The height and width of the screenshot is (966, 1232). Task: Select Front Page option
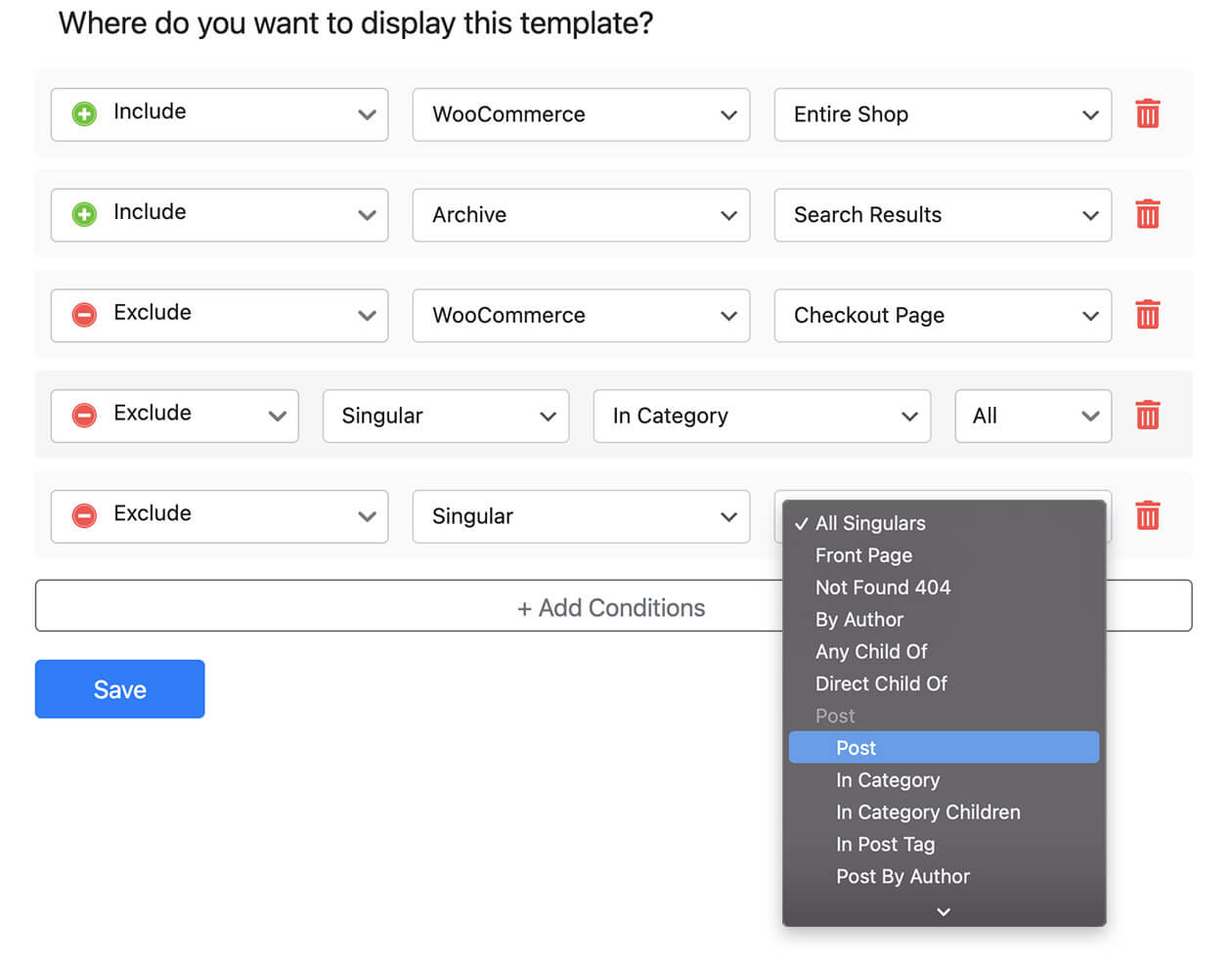(x=945, y=556)
